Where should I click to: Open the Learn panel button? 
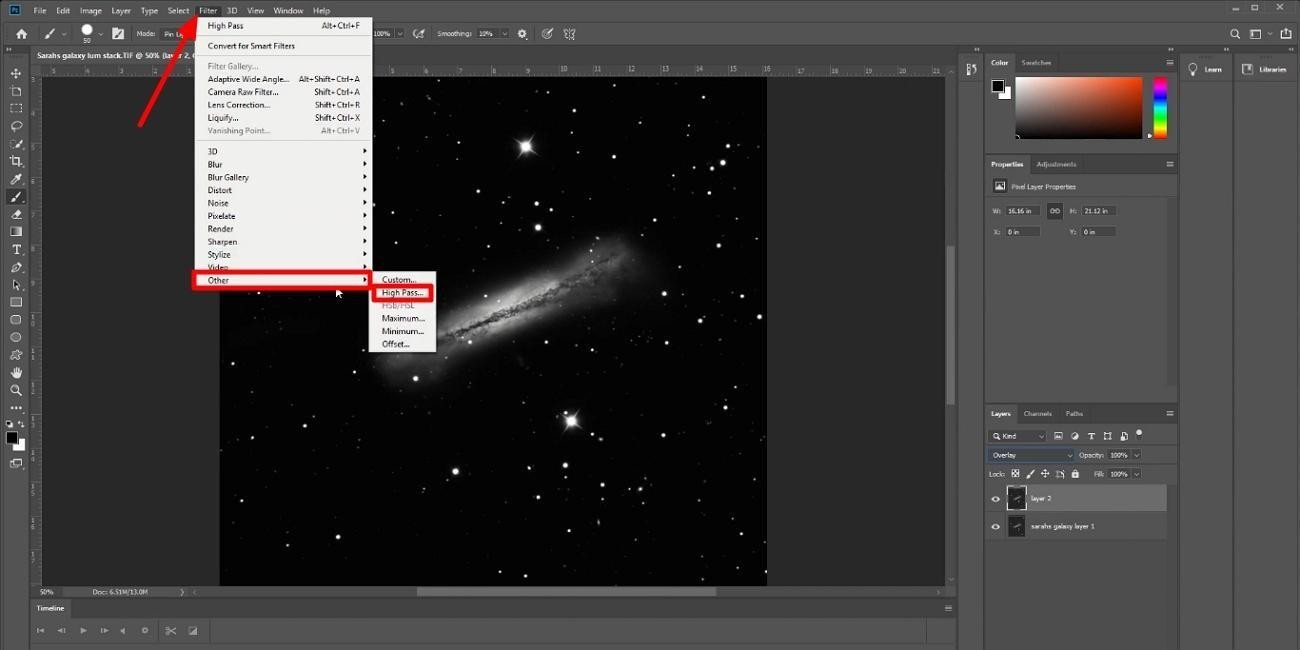(1205, 69)
